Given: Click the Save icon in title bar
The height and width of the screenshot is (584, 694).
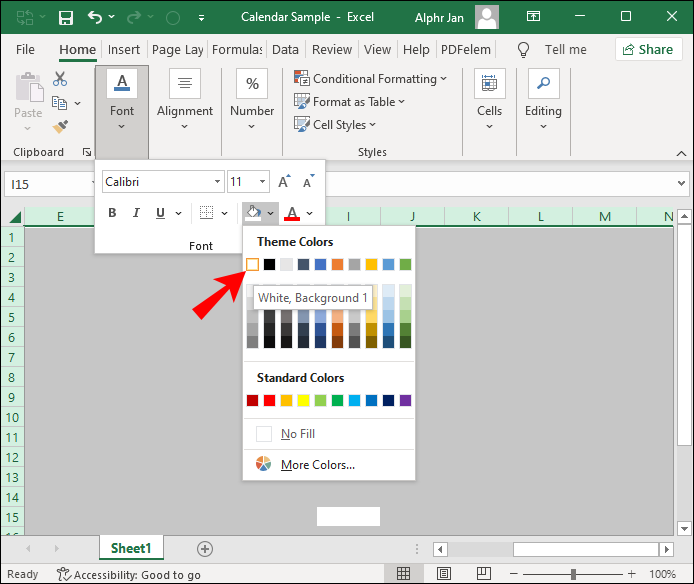Looking at the screenshot, I should tap(66, 17).
